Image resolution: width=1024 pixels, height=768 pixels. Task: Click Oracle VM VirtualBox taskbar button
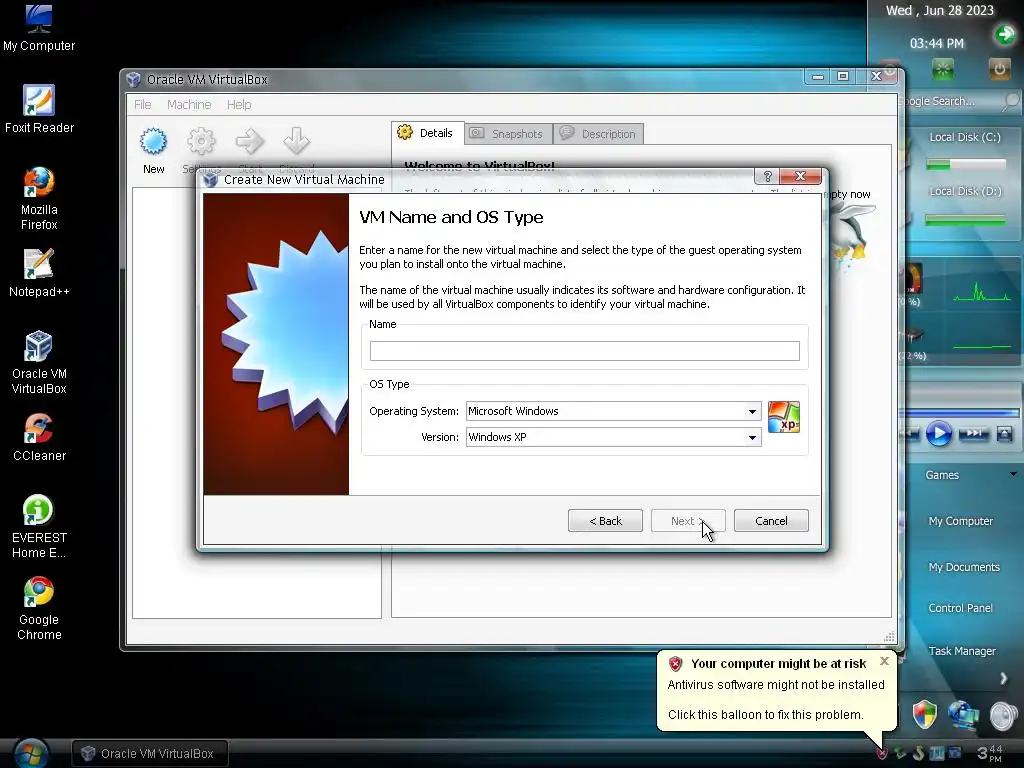(x=150, y=754)
